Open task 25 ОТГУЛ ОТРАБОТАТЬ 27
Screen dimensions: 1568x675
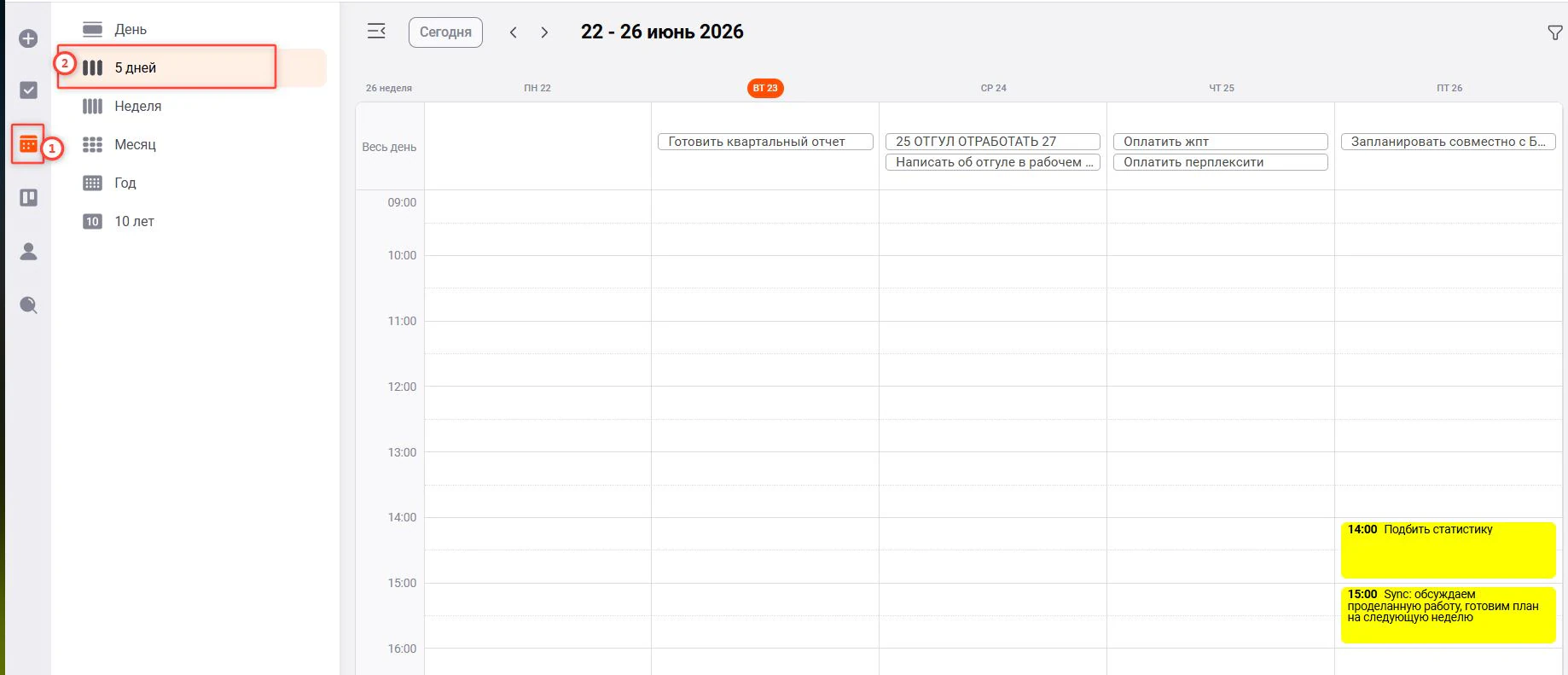(x=993, y=142)
